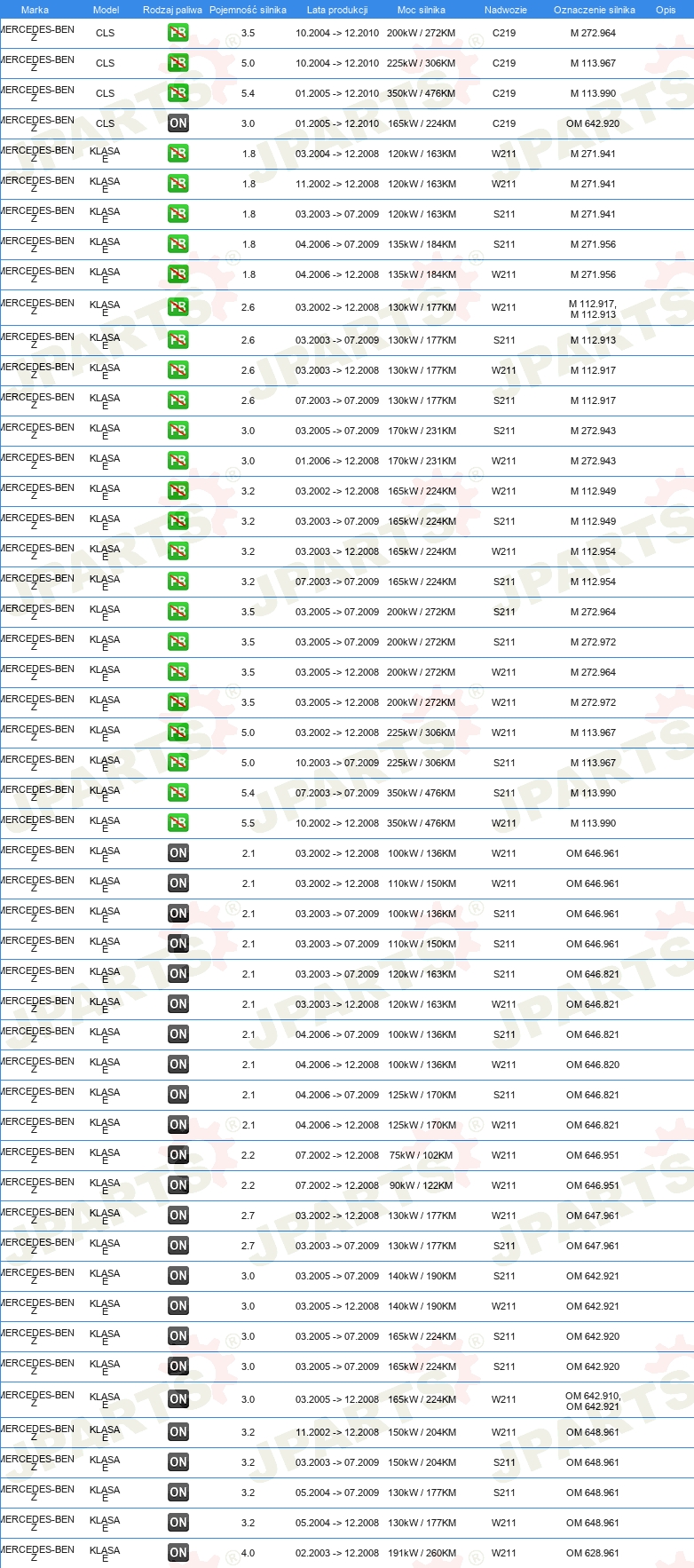
Task: Select the engine code OM 642.920 in CLS row
Action: [x=593, y=123]
